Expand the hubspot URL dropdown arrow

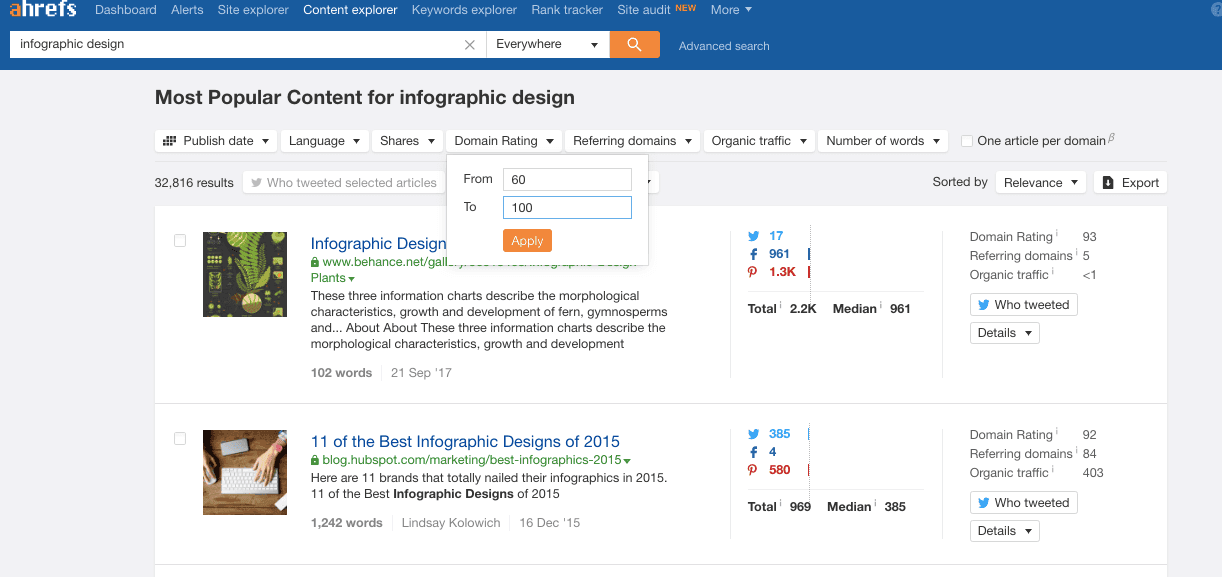click(627, 461)
